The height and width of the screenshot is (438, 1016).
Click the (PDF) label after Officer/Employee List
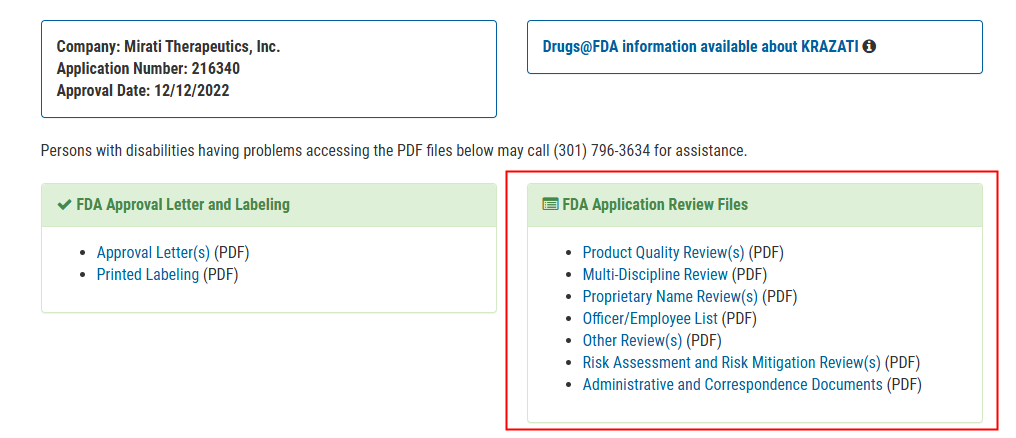[739, 319]
